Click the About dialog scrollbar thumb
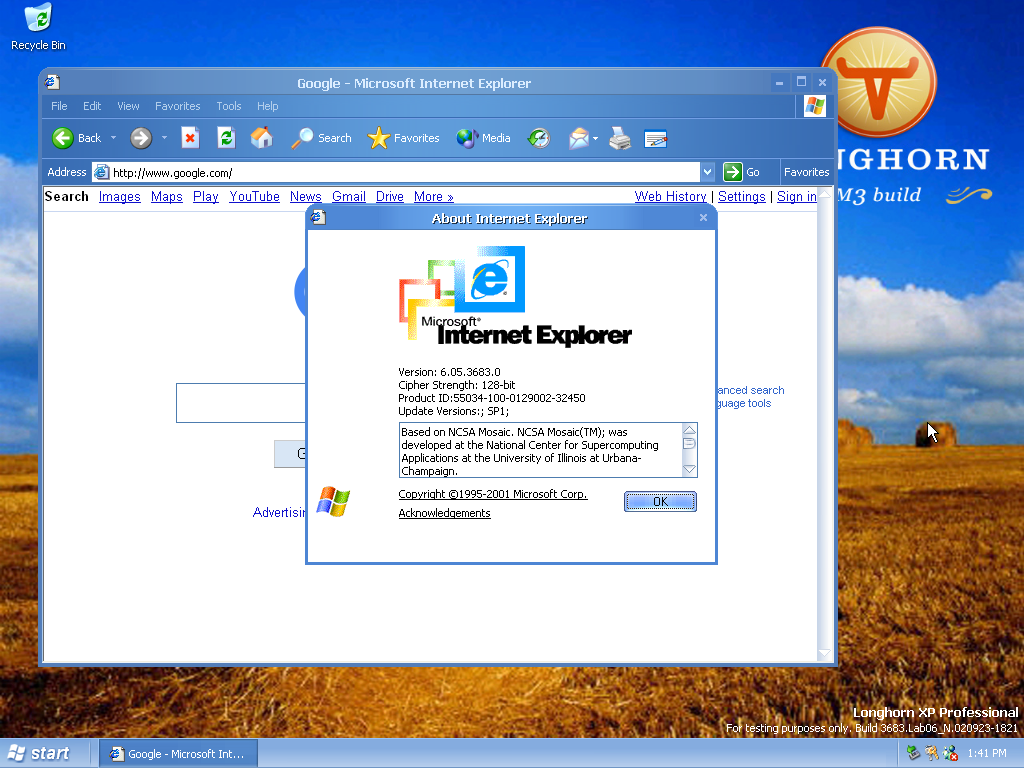 (689, 443)
